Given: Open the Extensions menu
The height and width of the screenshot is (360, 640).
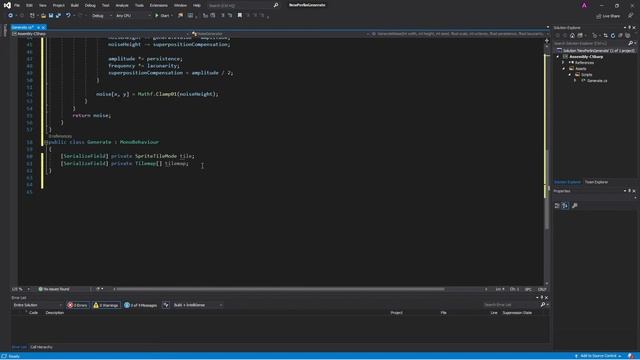Looking at the screenshot, I should click(158, 5).
